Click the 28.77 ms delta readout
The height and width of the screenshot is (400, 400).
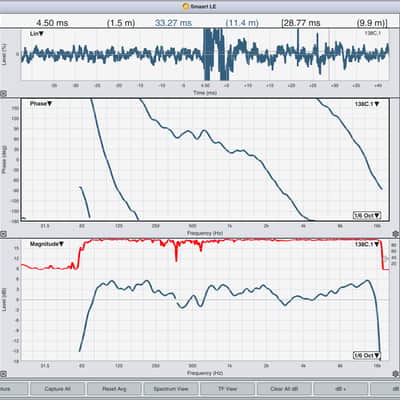[301, 23]
